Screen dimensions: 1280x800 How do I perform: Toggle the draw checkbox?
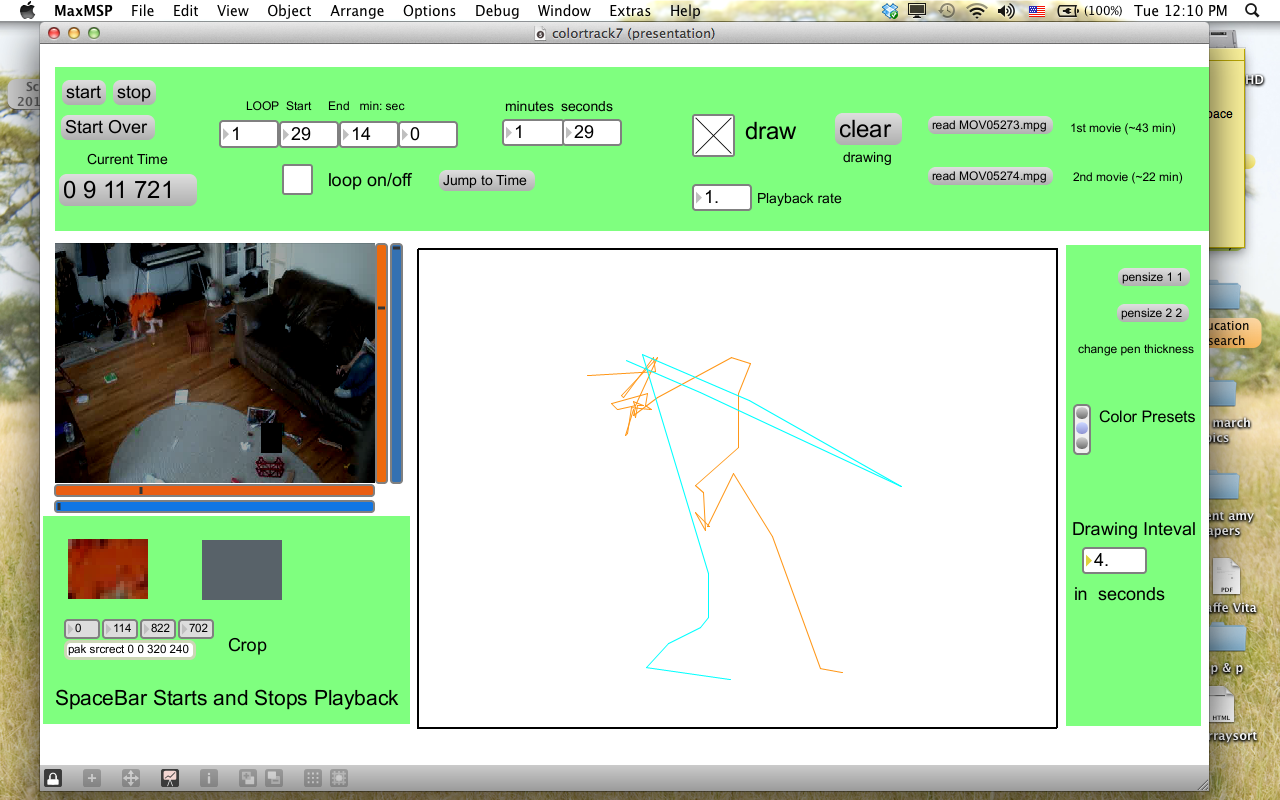click(713, 135)
